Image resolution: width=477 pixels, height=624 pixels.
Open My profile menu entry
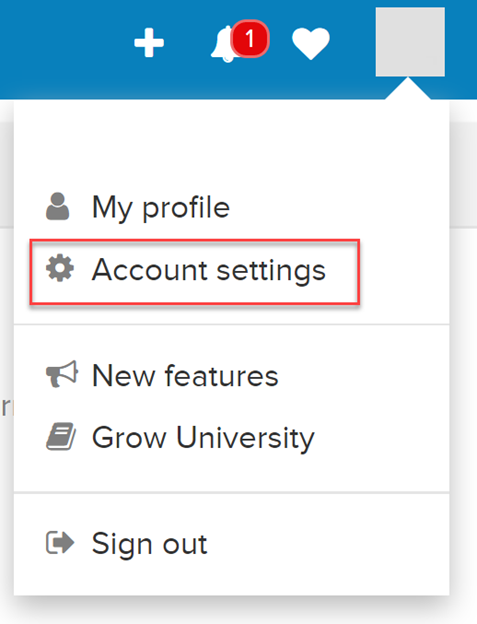click(161, 207)
